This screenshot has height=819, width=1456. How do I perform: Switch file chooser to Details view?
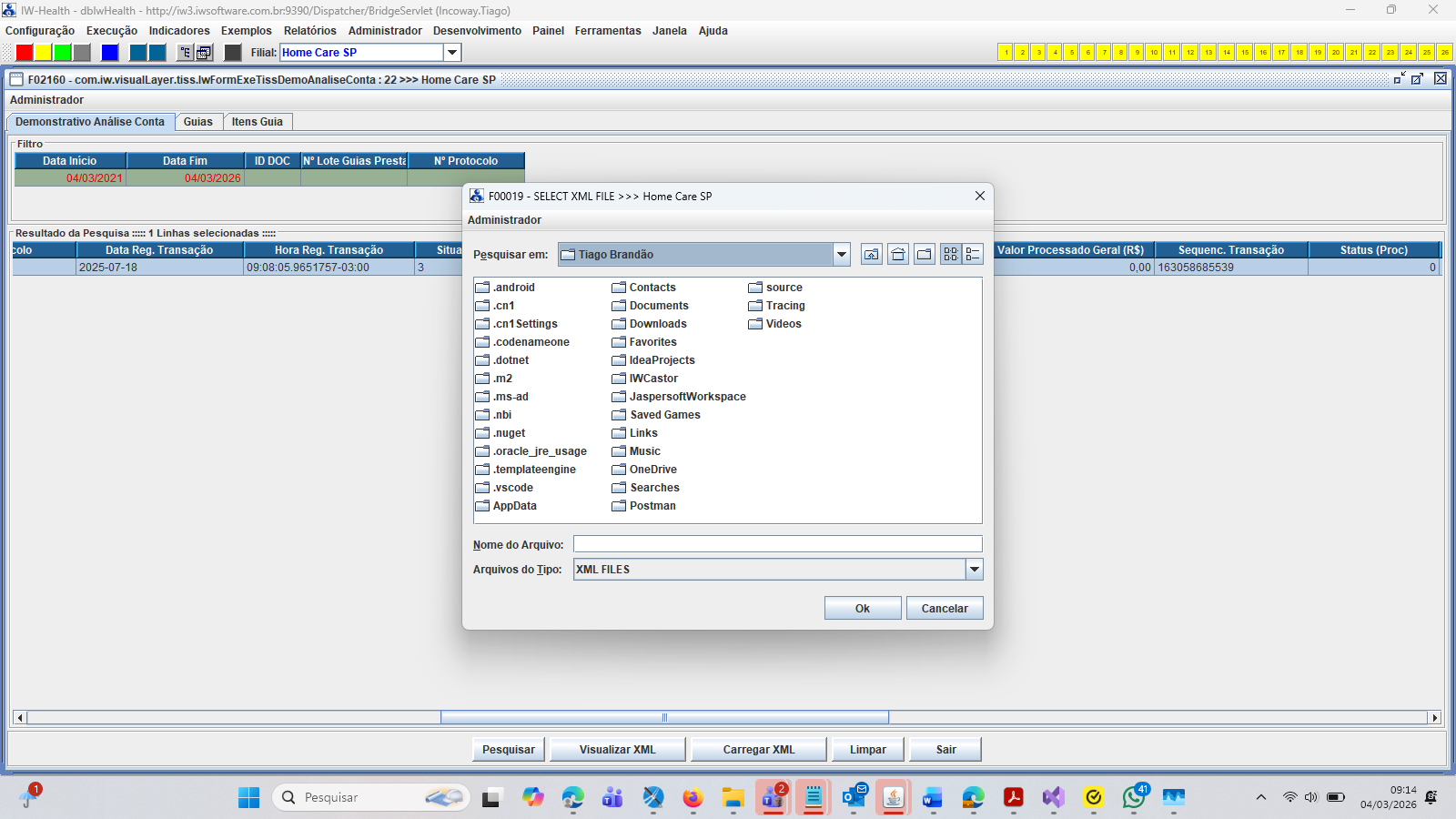[973, 255]
